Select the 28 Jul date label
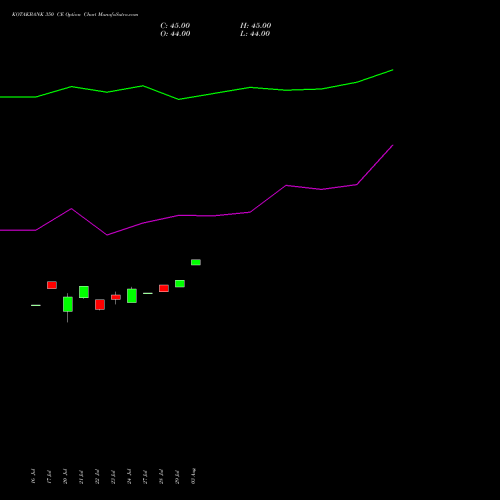Screen dimensions: 500x500 [x=161, y=476]
